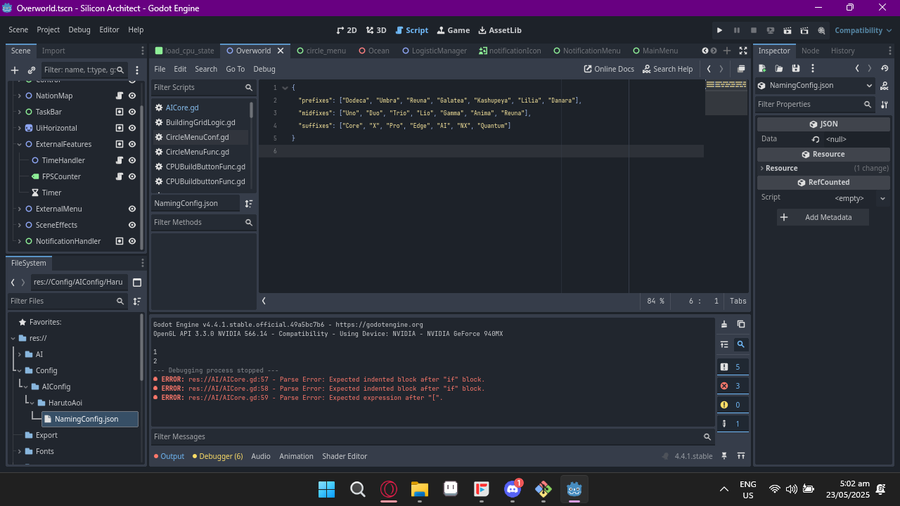
Task: Open the Script empty dropdown
Action: [x=859, y=198]
